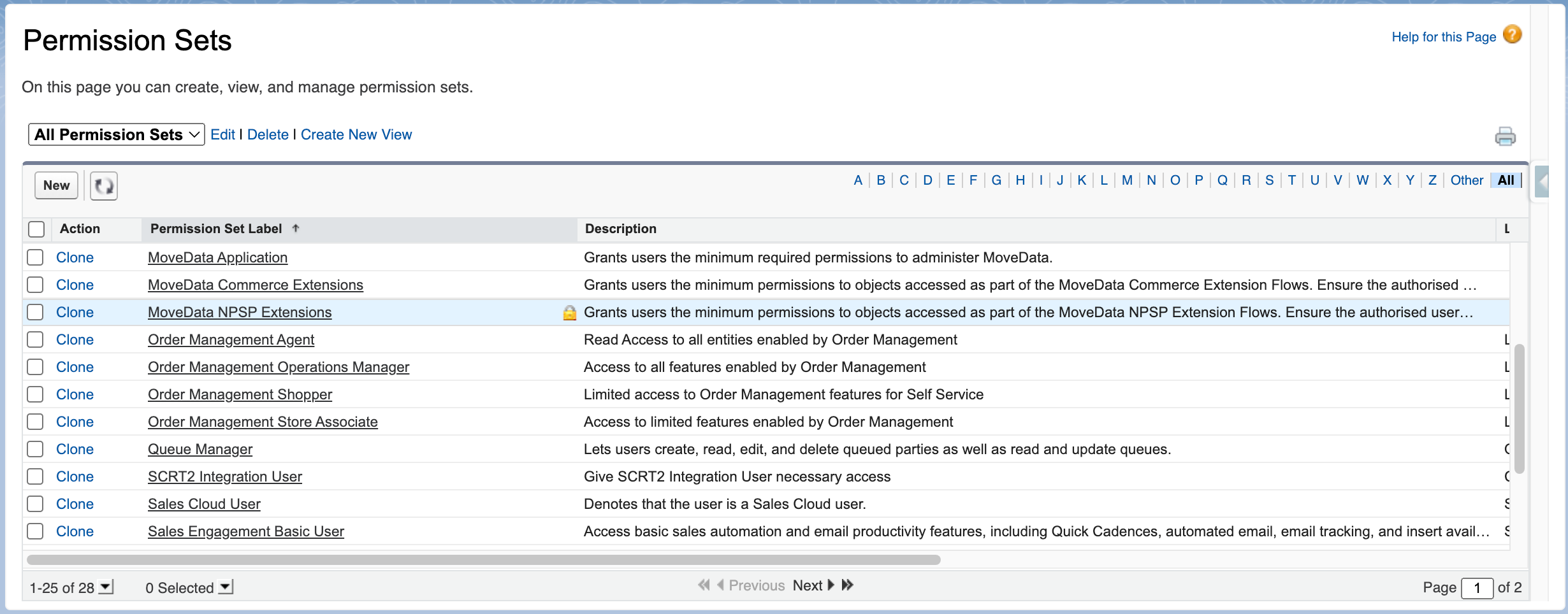Click the Next page arrow
Viewport: 1568px width, 614px height.
point(829,585)
